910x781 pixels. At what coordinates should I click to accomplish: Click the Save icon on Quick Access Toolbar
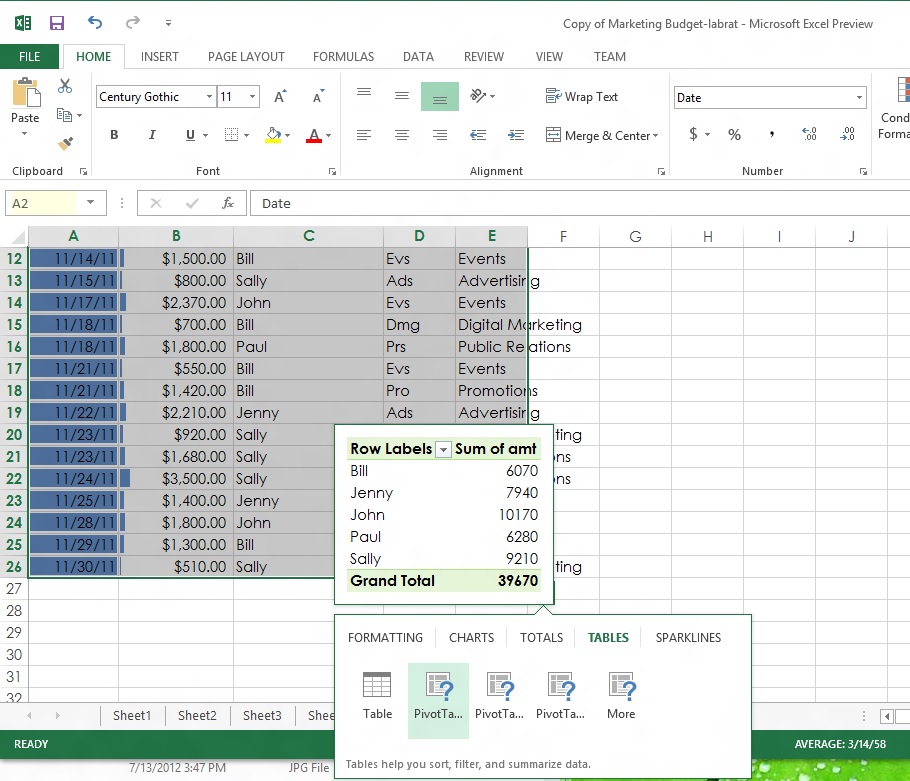(x=54, y=22)
